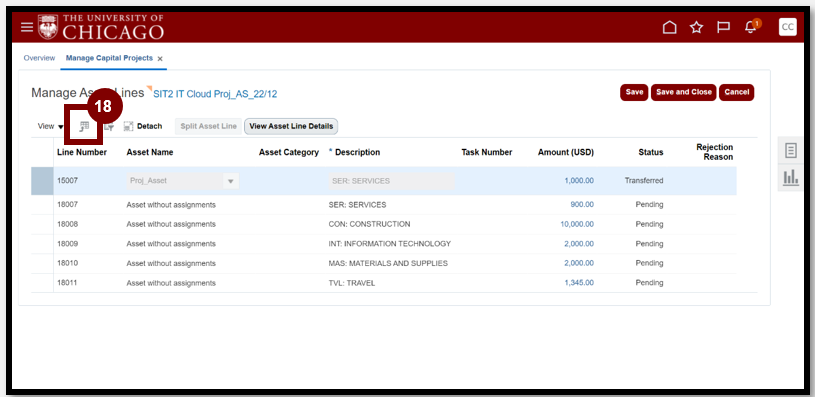Click the Split Asset Line button
815x397 pixels.
208,126
